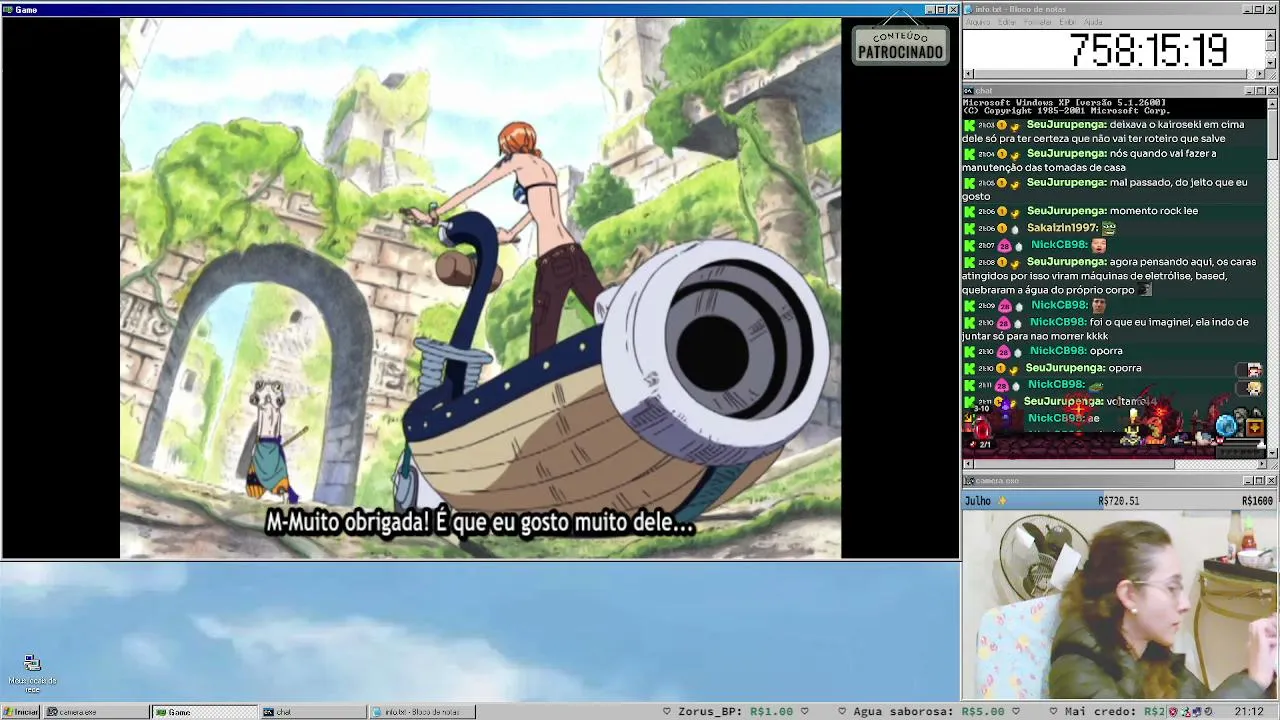The width and height of the screenshot is (1280, 720).
Task: Maximize the chat window
Action: click(1260, 91)
